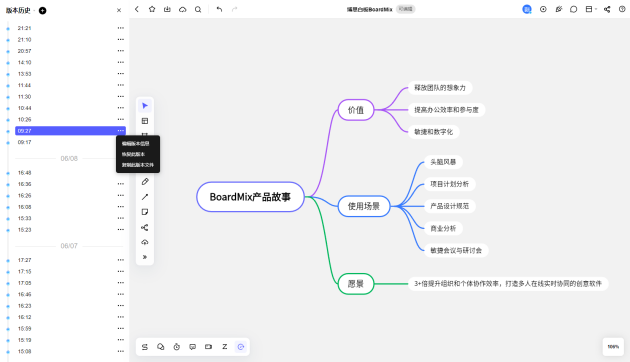Screen dimensions: 630x362
Task: Select the 项目计划分析 leaf node
Action: pos(450,184)
